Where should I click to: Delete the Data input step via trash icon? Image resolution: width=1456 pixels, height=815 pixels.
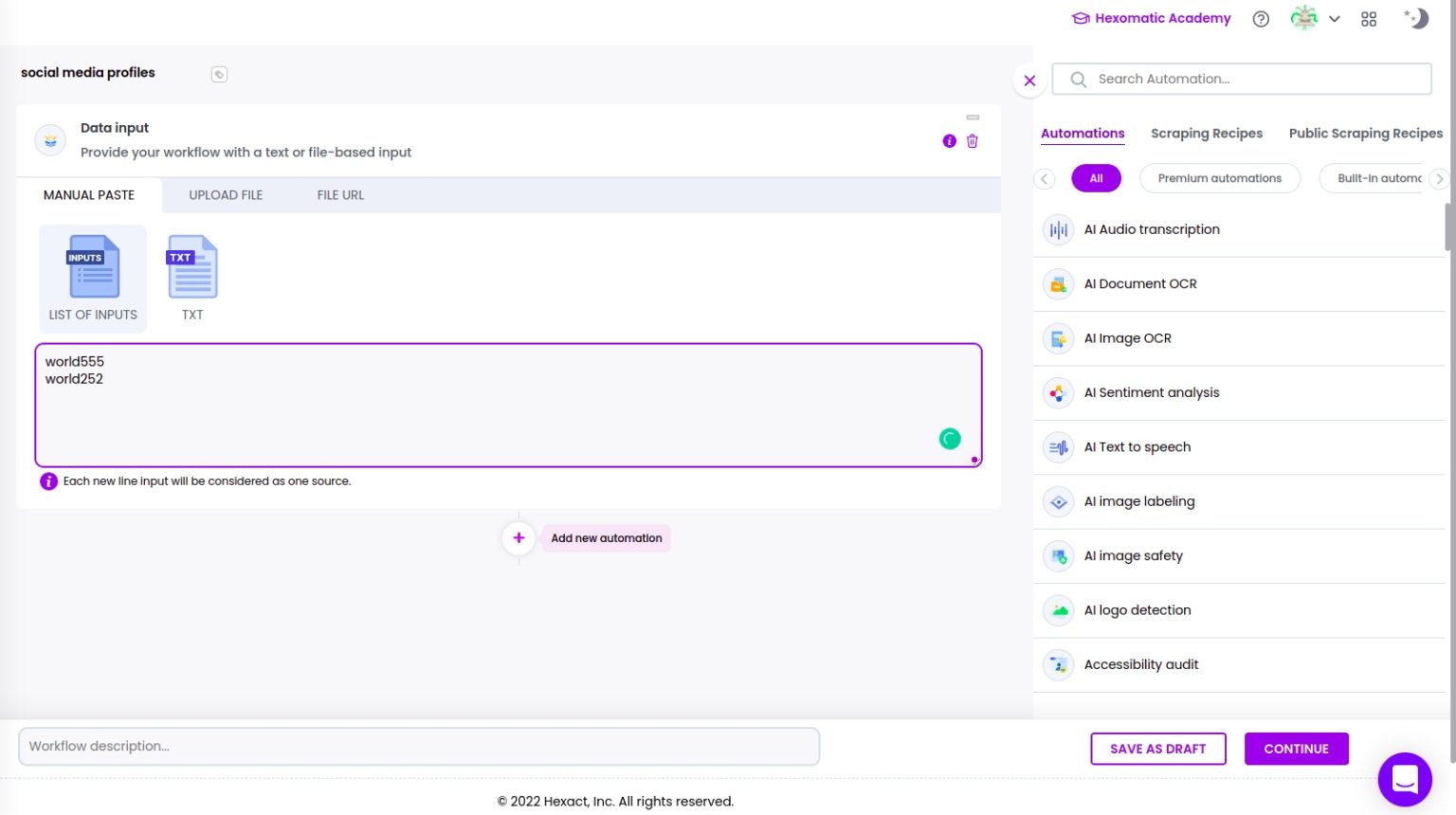tap(973, 140)
